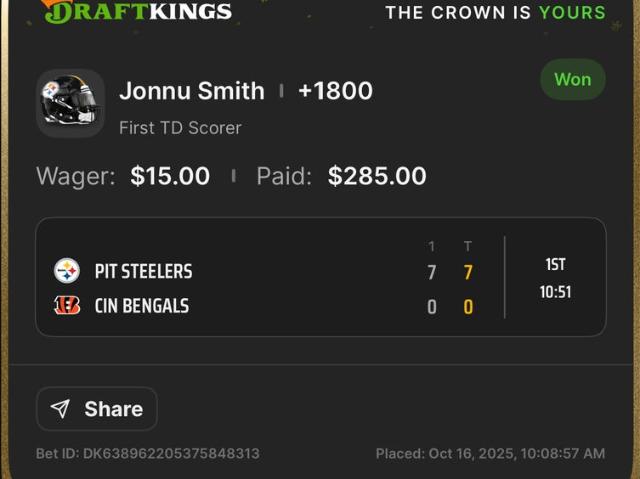Select the PIT STEELERS team name

[x=143, y=271]
